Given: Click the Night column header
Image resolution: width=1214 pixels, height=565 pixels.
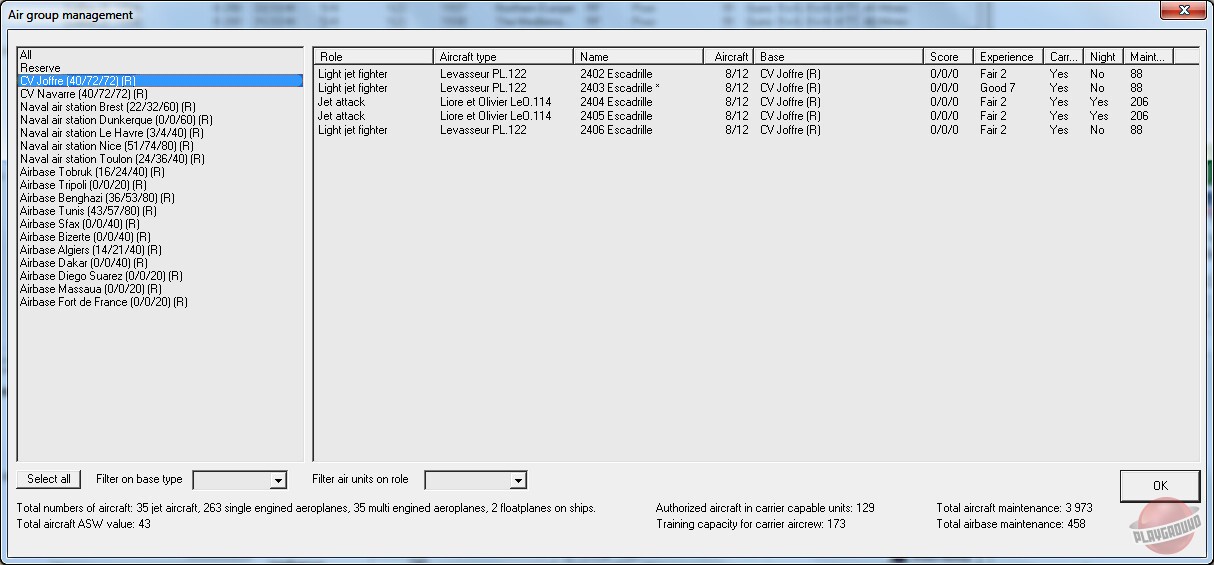Looking at the screenshot, I should (1103, 57).
